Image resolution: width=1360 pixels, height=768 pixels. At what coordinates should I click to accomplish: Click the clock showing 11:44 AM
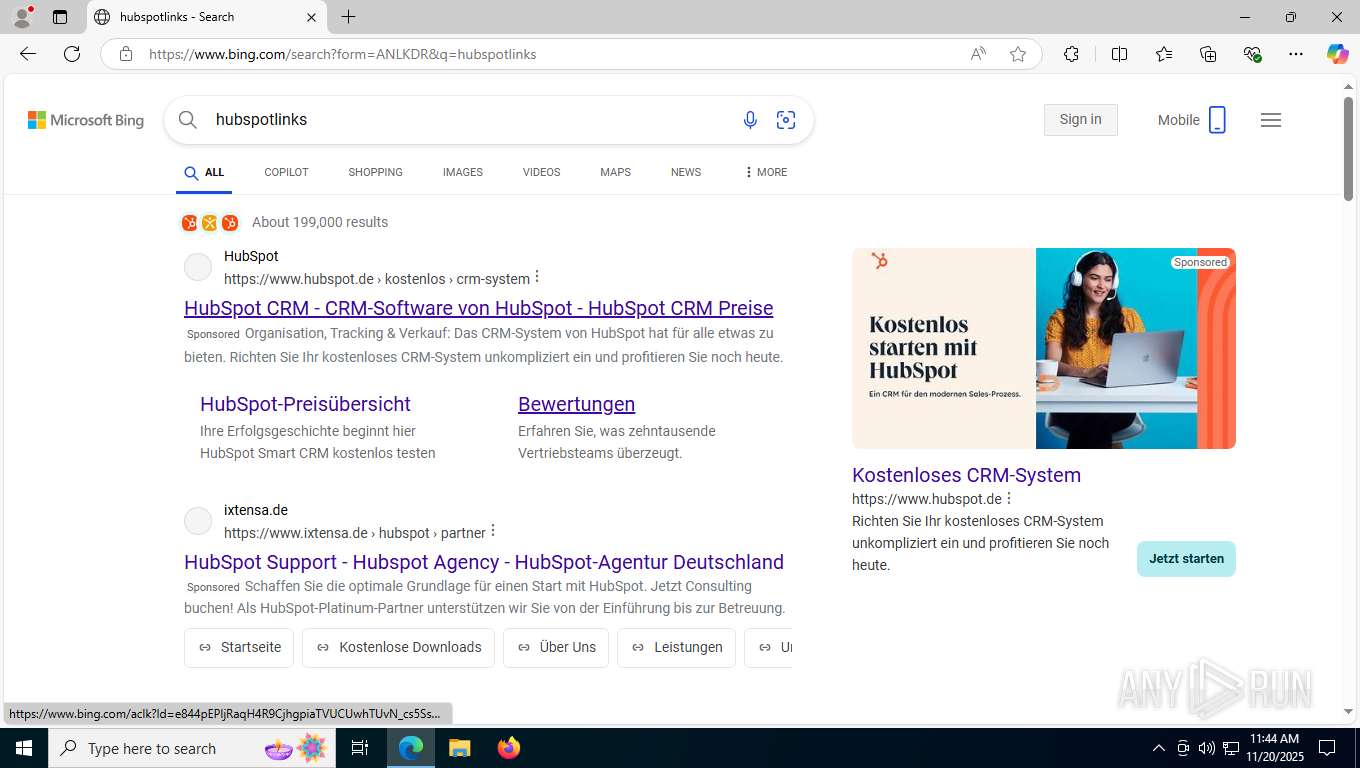(1274, 739)
